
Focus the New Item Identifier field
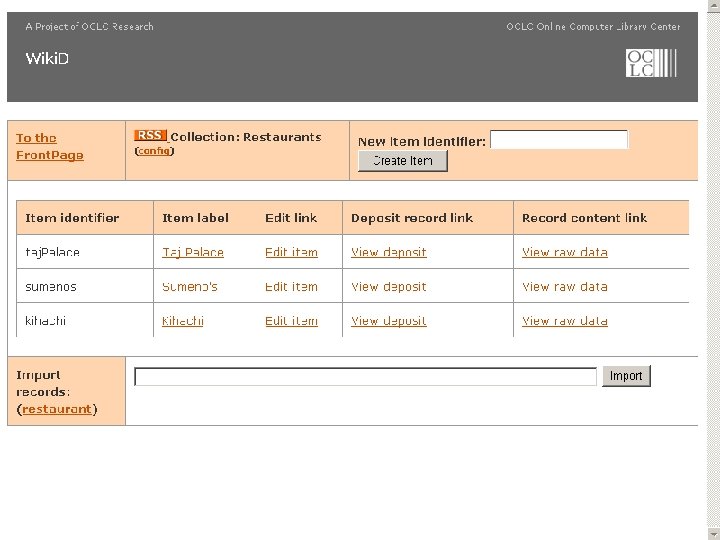(559, 140)
